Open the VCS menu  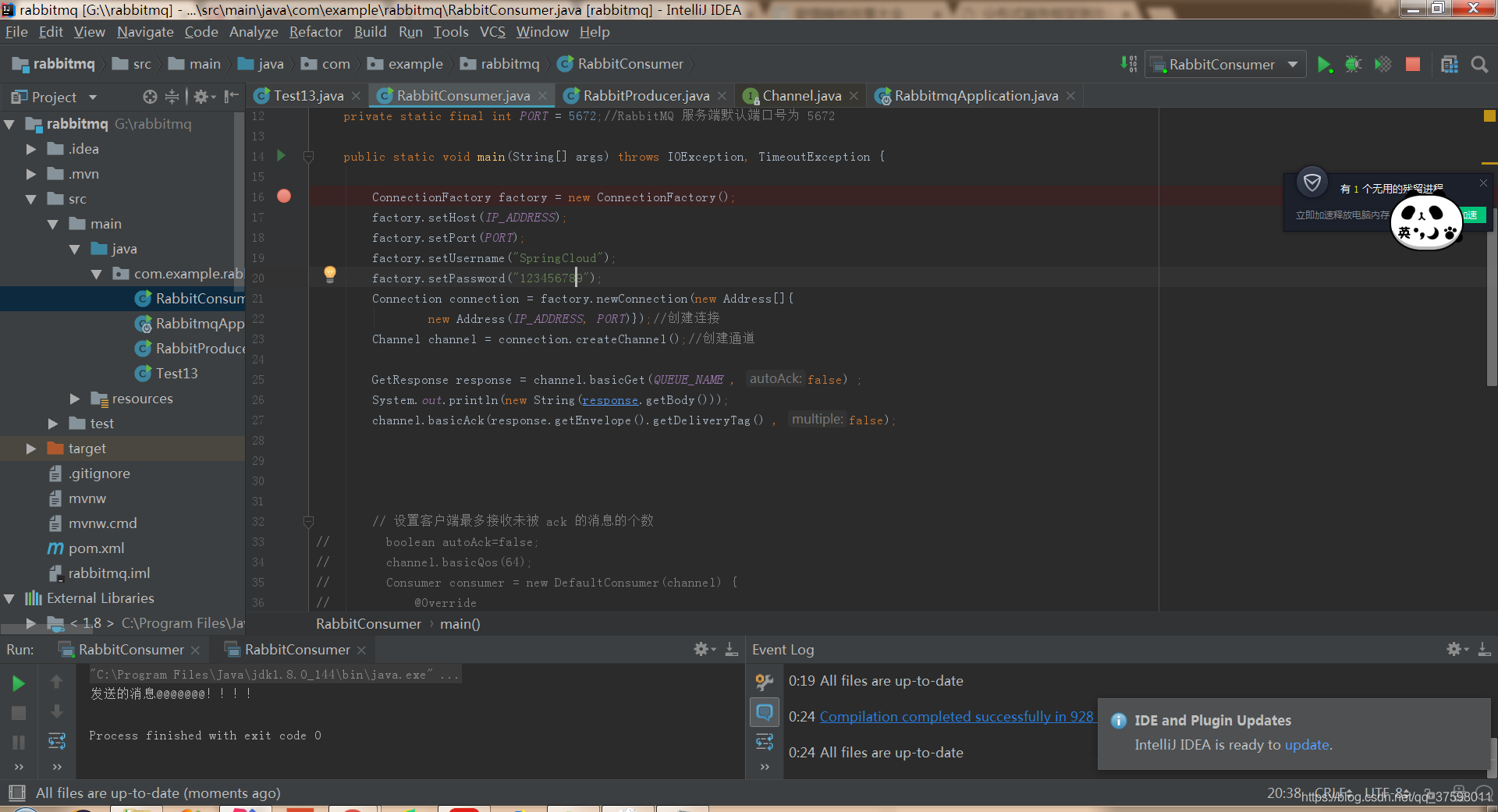pos(492,32)
